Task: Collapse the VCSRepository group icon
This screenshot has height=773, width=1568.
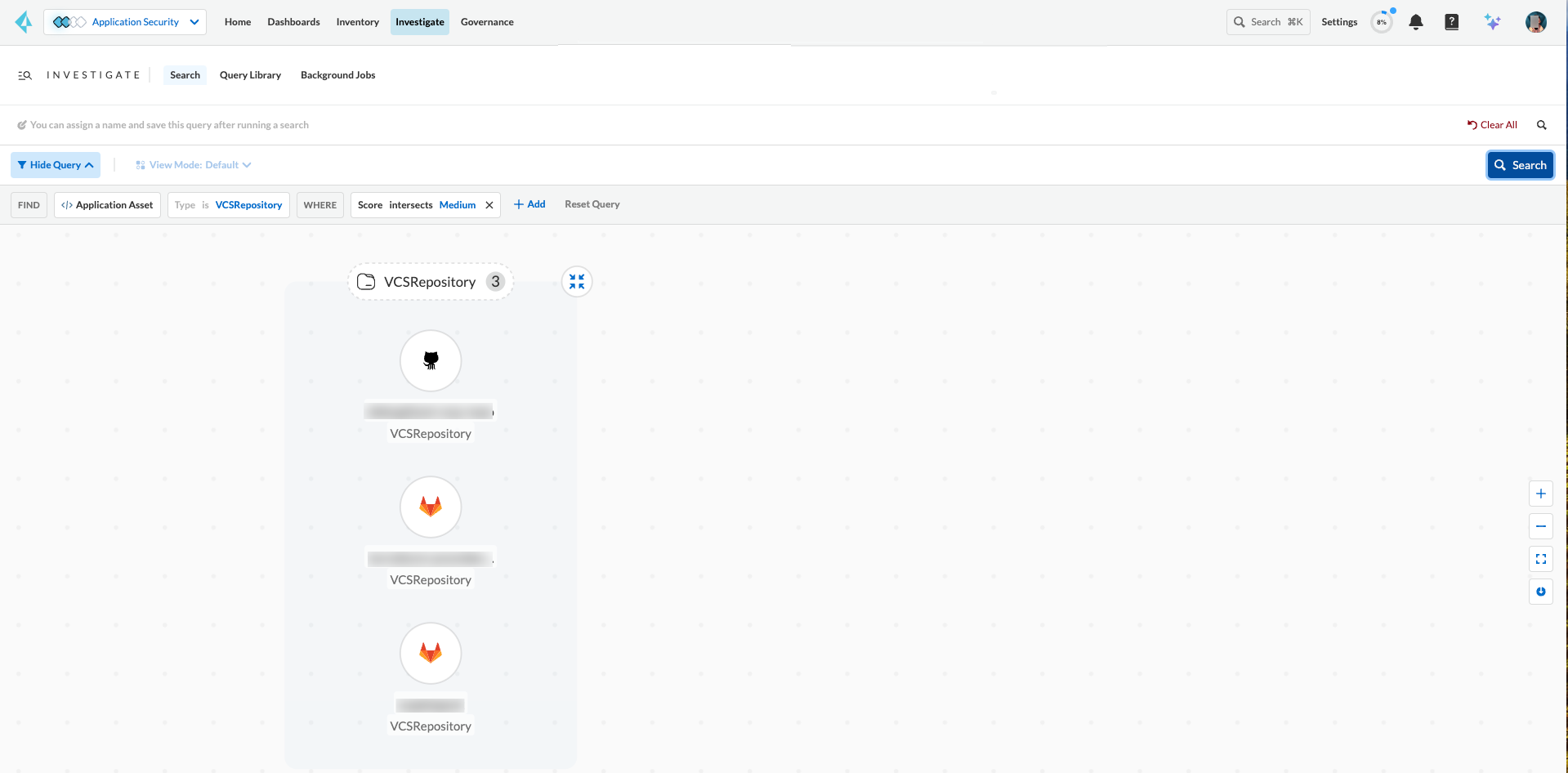Action: 577,282
